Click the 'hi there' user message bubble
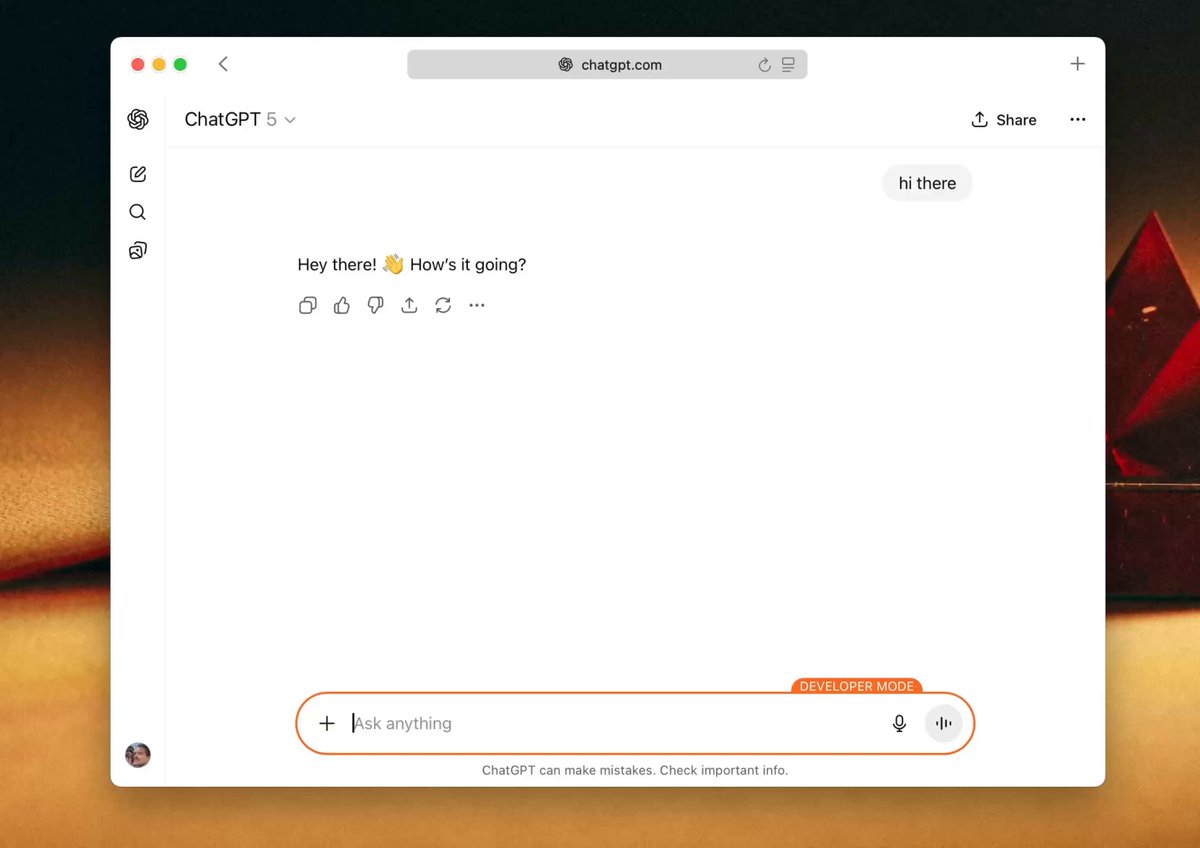Screen dimensions: 1200x848 (x=927, y=183)
